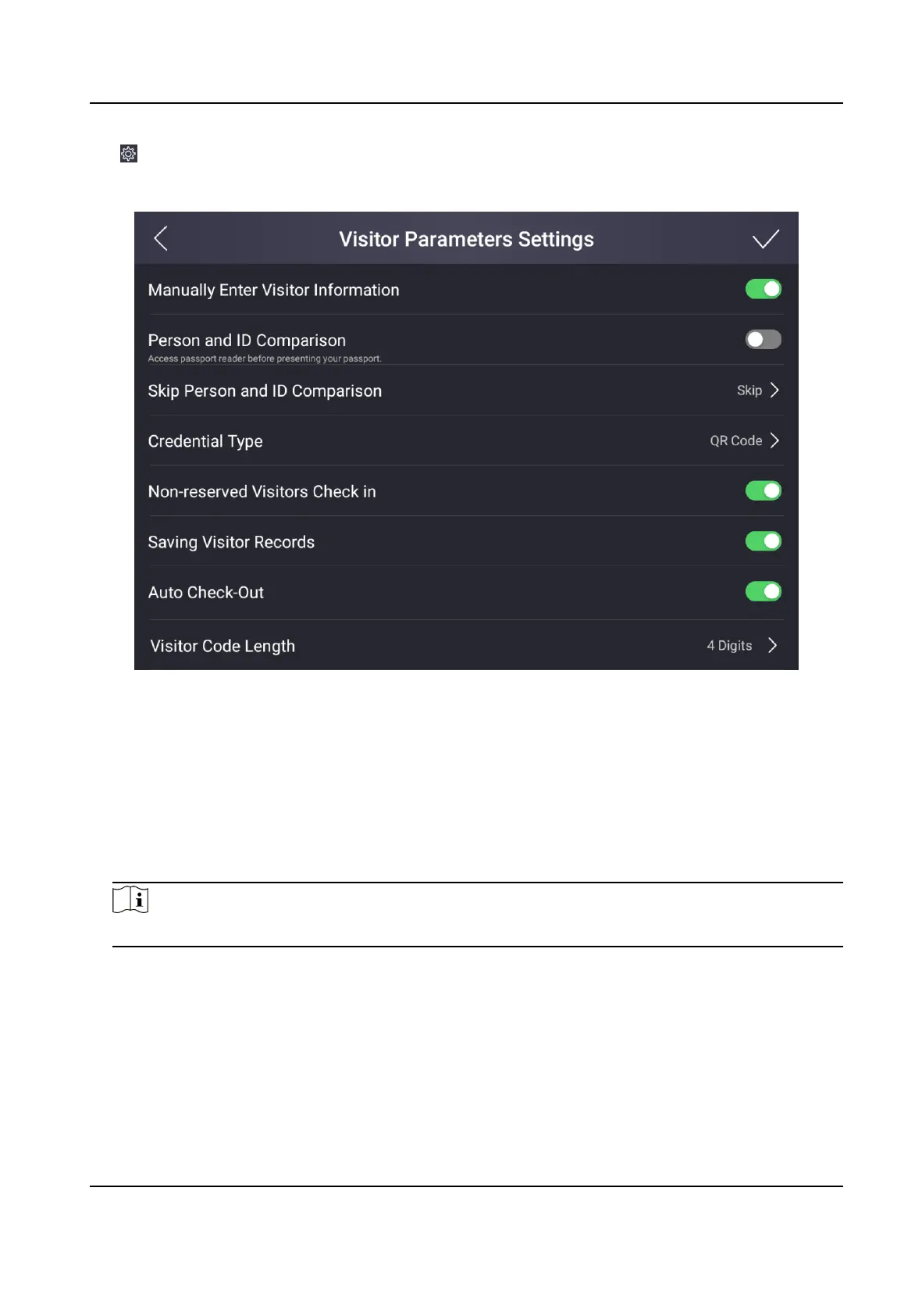Click the Visitor Parameters Settings title
The width and height of the screenshot is (922, 1316).
pos(466,239)
